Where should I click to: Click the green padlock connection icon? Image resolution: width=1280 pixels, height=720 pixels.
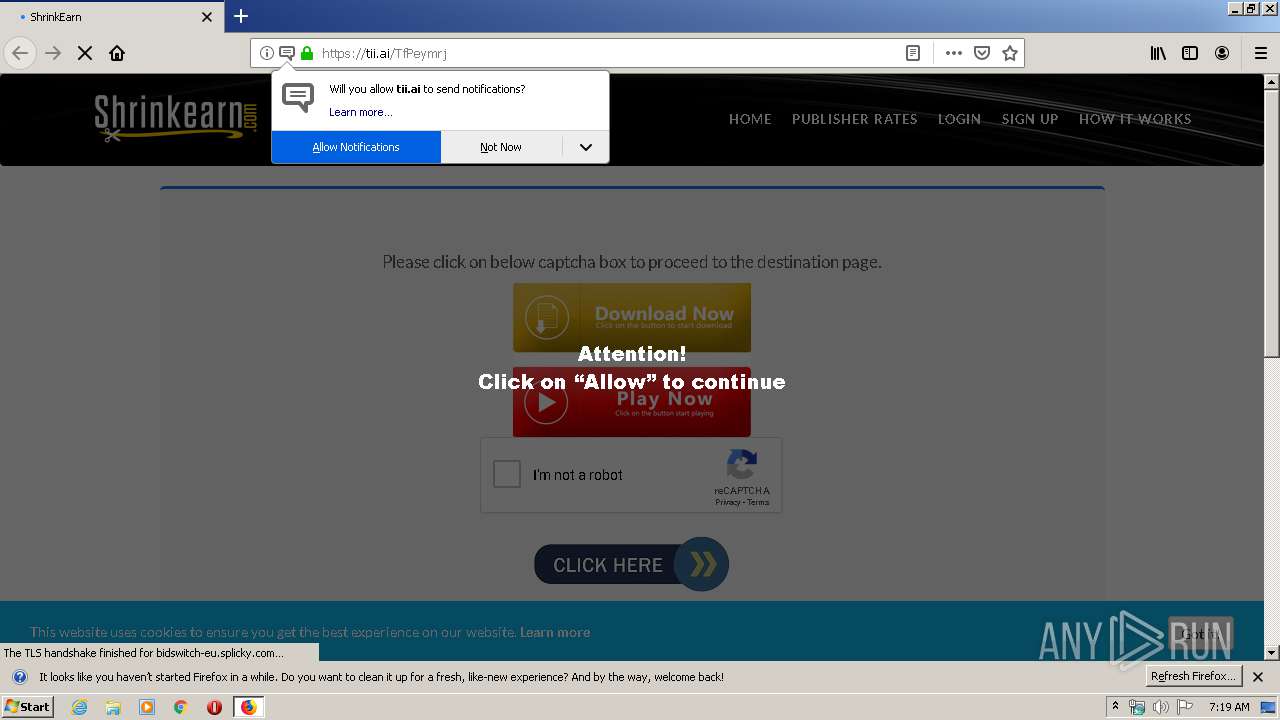307,53
